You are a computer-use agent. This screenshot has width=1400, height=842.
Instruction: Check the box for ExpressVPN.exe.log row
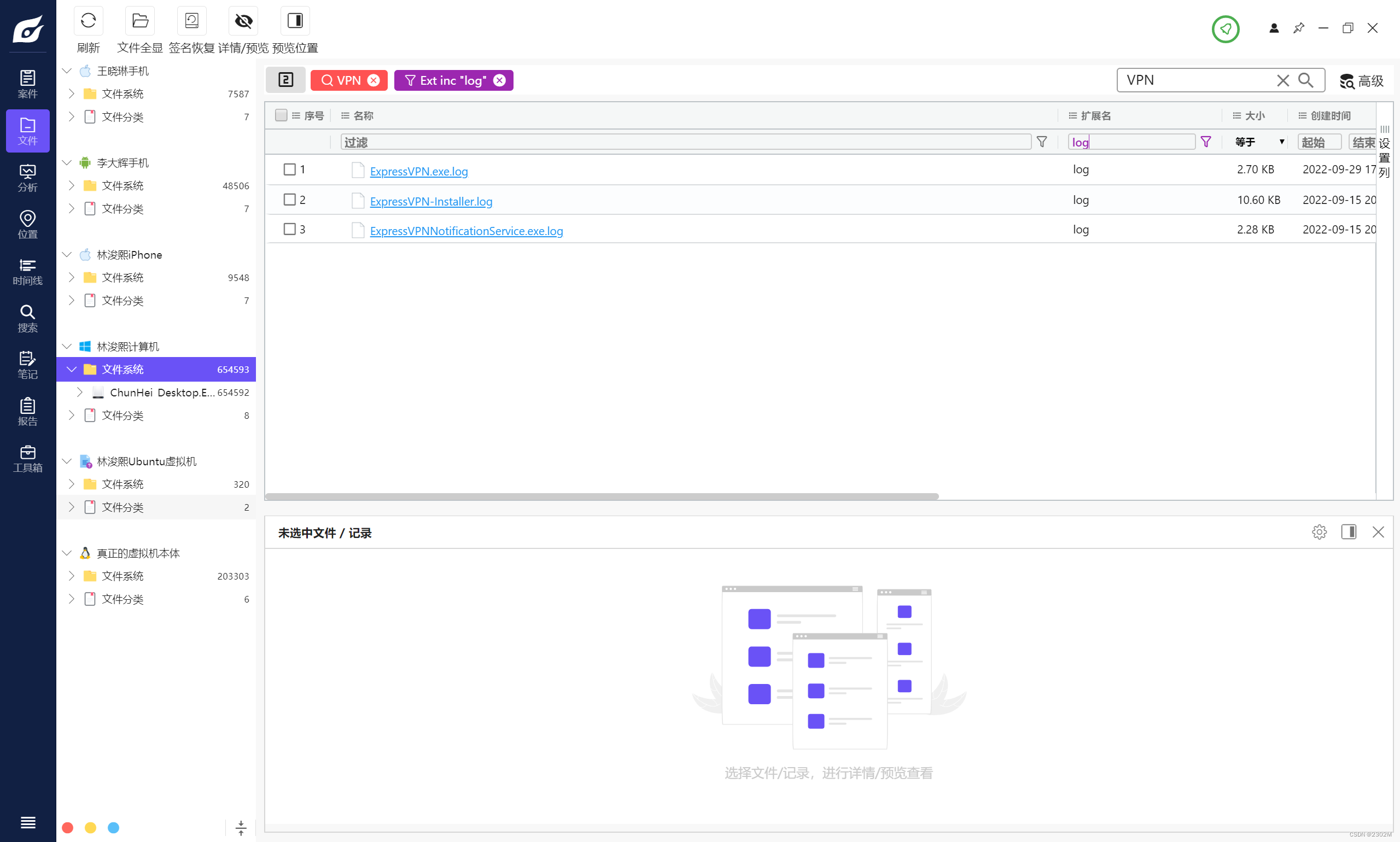tap(289, 169)
